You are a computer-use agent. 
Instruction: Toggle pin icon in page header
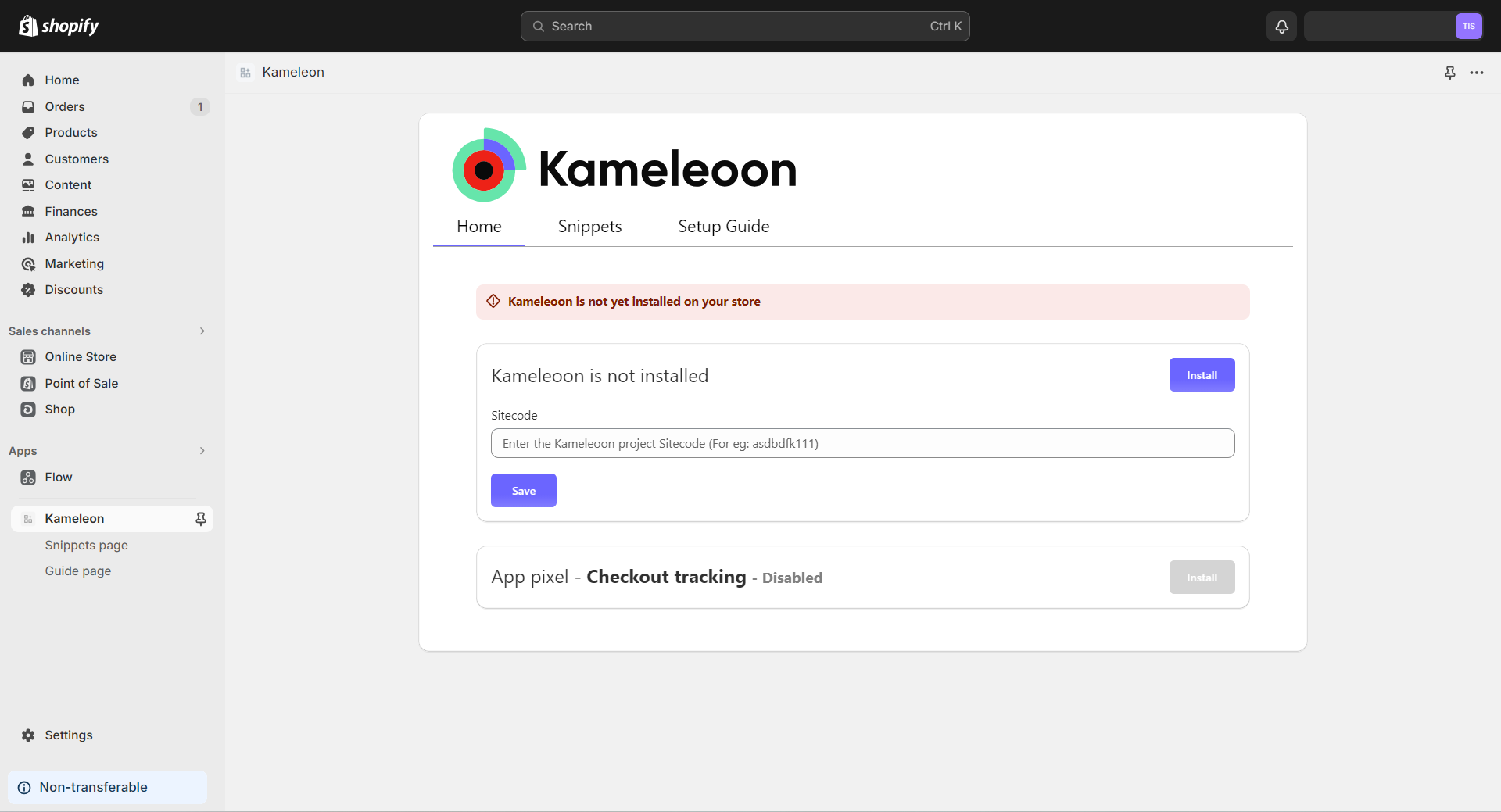pyautogui.click(x=1449, y=73)
